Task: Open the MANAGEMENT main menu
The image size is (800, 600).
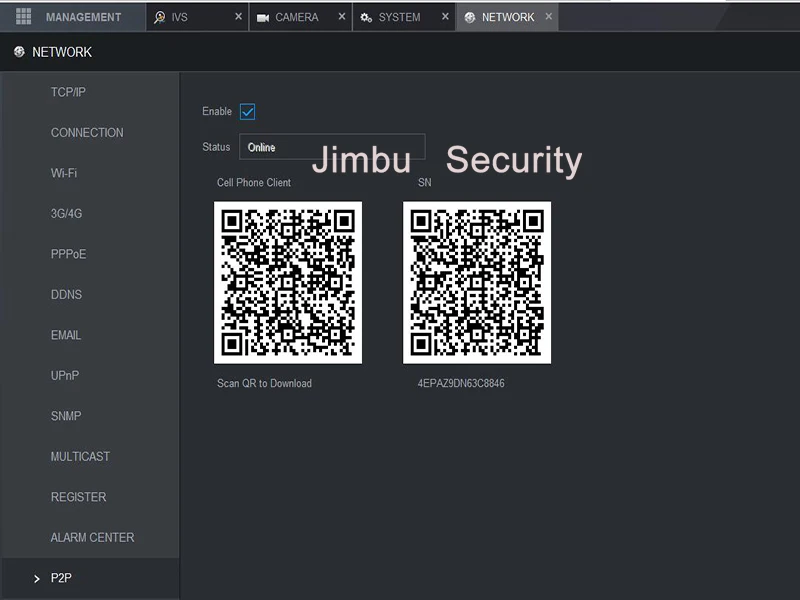Action: 72,17
